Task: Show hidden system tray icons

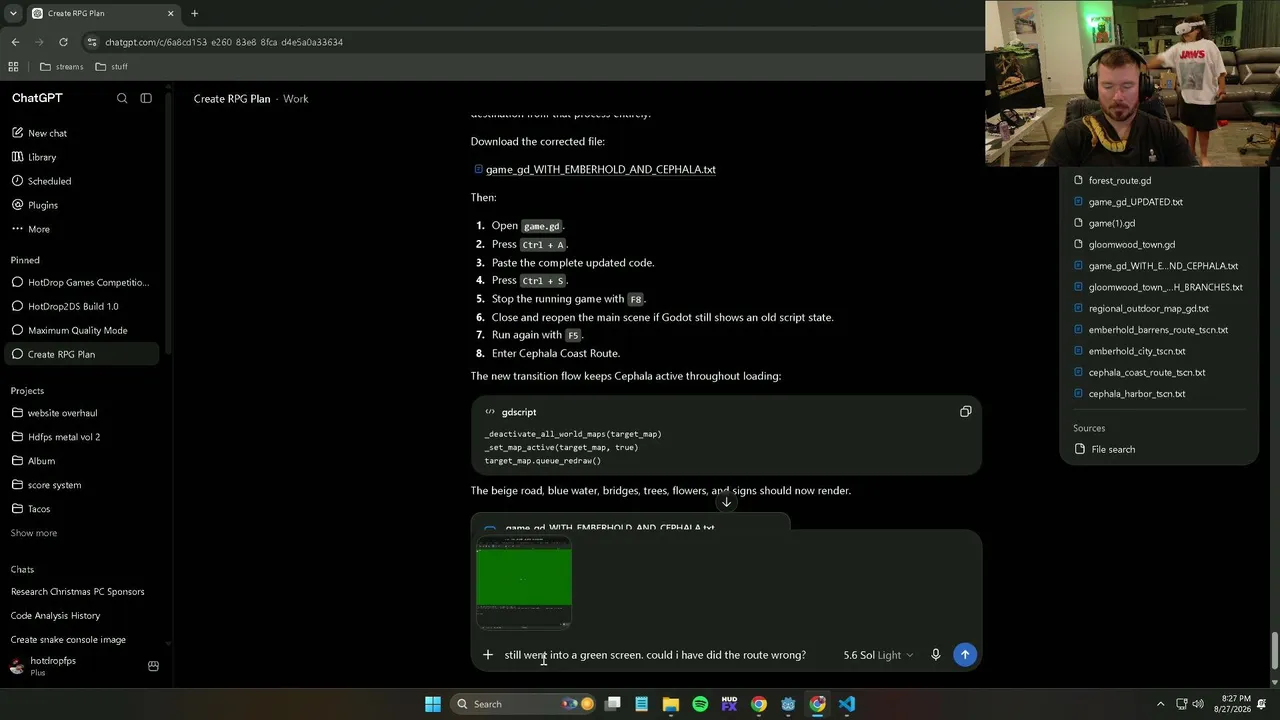Action: (1160, 704)
